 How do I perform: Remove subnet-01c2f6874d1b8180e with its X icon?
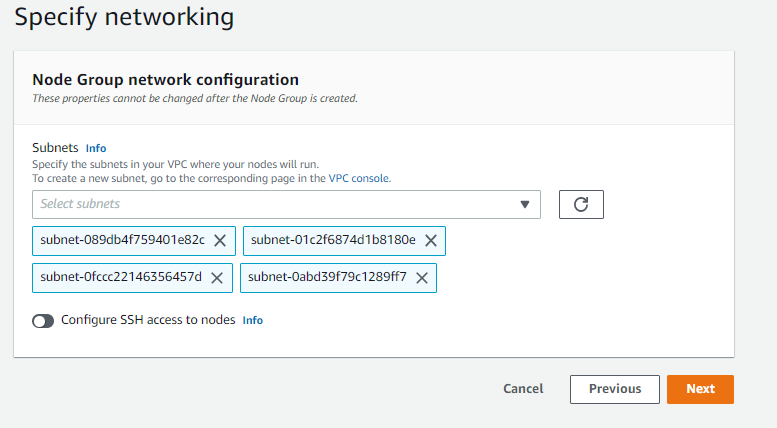click(431, 240)
